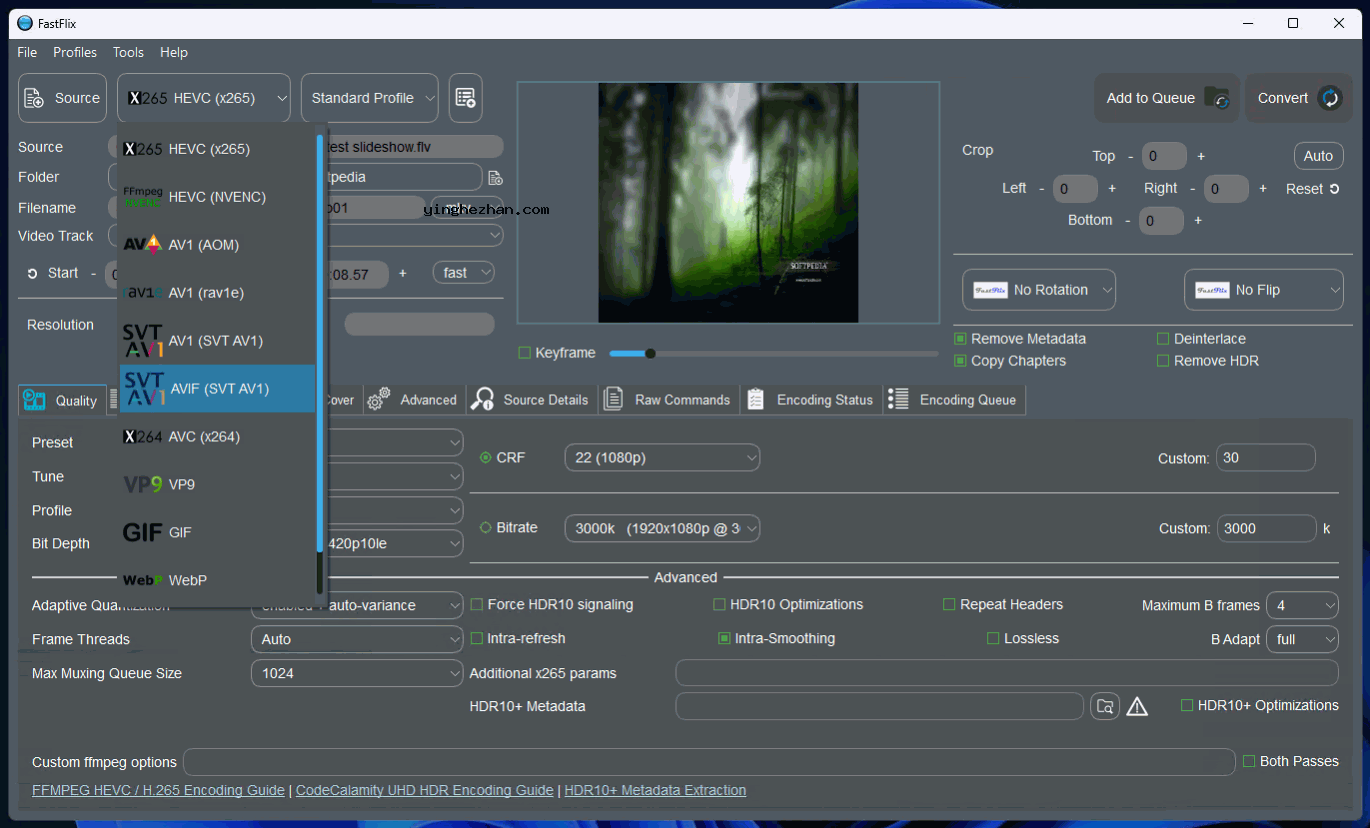This screenshot has width=1370, height=828.
Task: Select the VP9 encoder
Action: [217, 484]
